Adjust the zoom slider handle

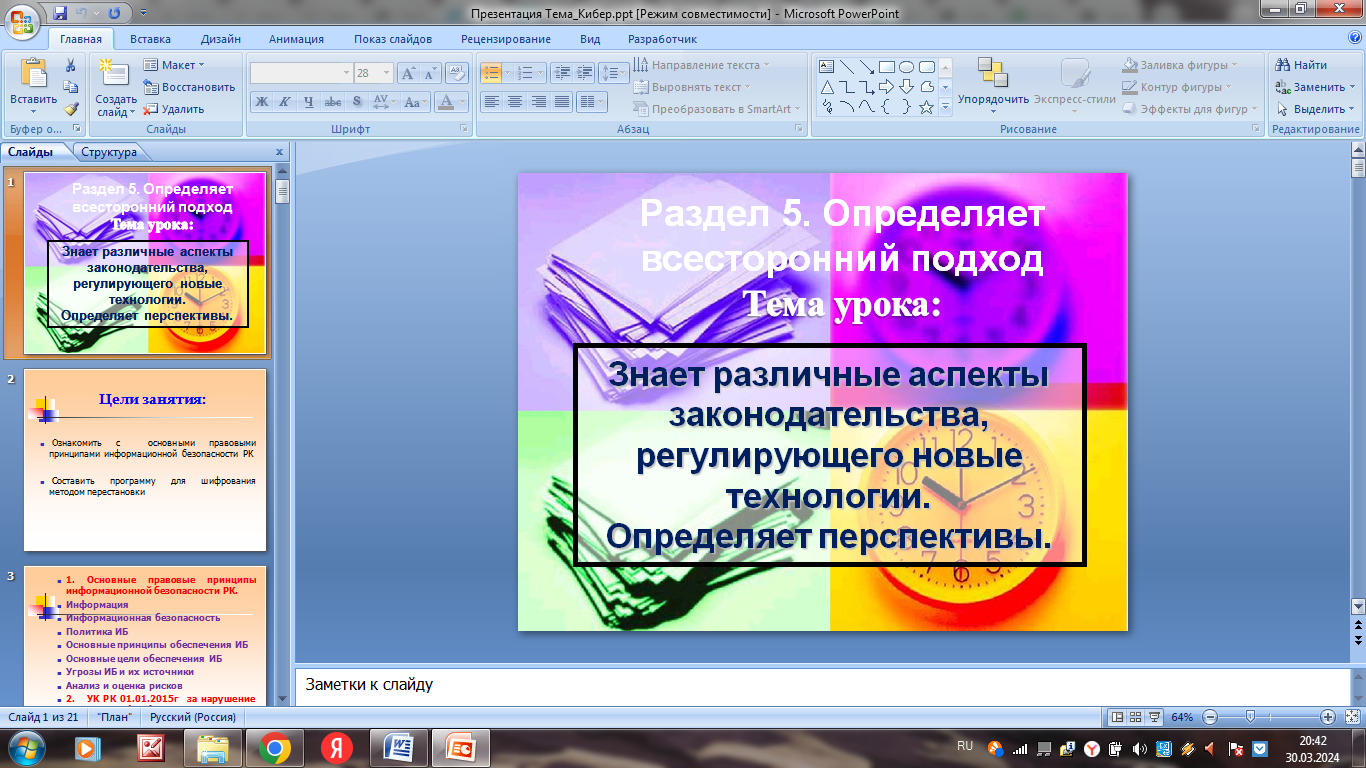(1249, 717)
